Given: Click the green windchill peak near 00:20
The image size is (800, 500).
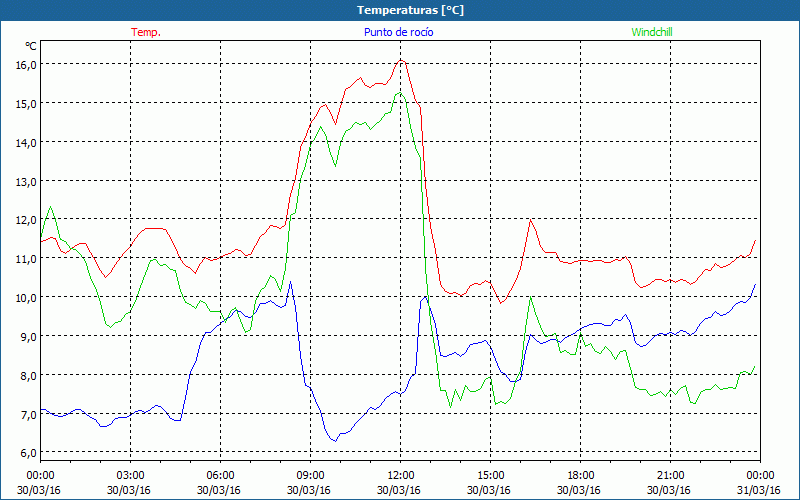Looking at the screenshot, I should click(50, 207).
